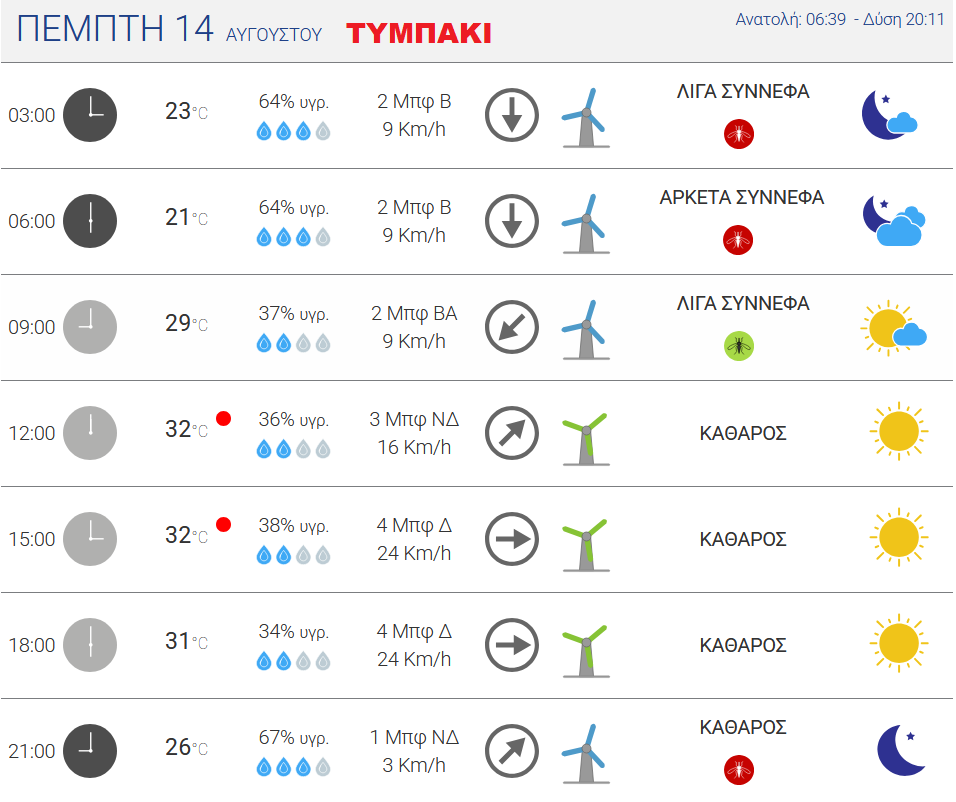Click the sun icon for 15:00 forecast
Screen dimensions: 956x802
[899, 537]
